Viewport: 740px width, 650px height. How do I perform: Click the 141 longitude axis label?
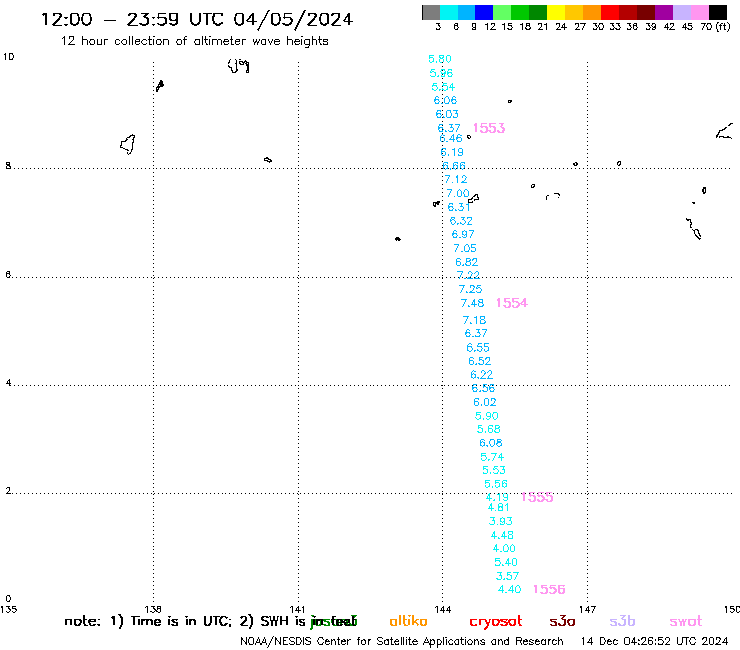pyautogui.click(x=298, y=609)
